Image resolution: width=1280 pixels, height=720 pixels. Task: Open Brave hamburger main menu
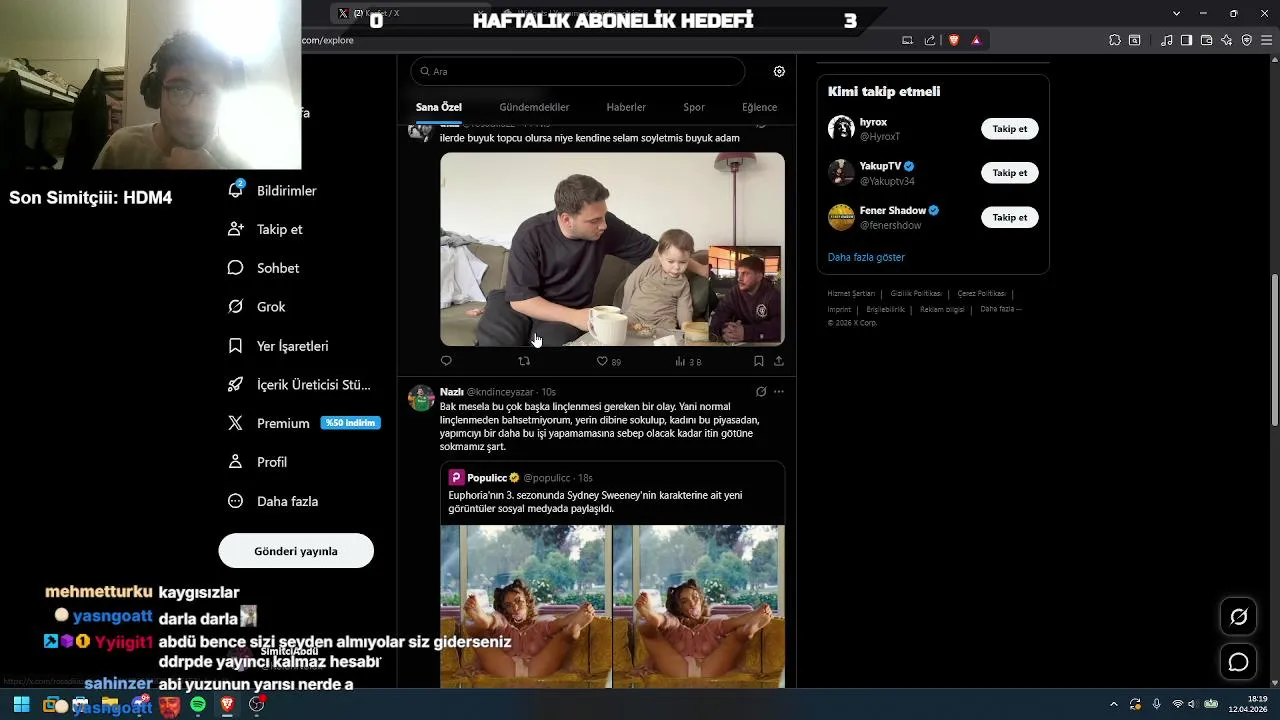click(x=1266, y=40)
